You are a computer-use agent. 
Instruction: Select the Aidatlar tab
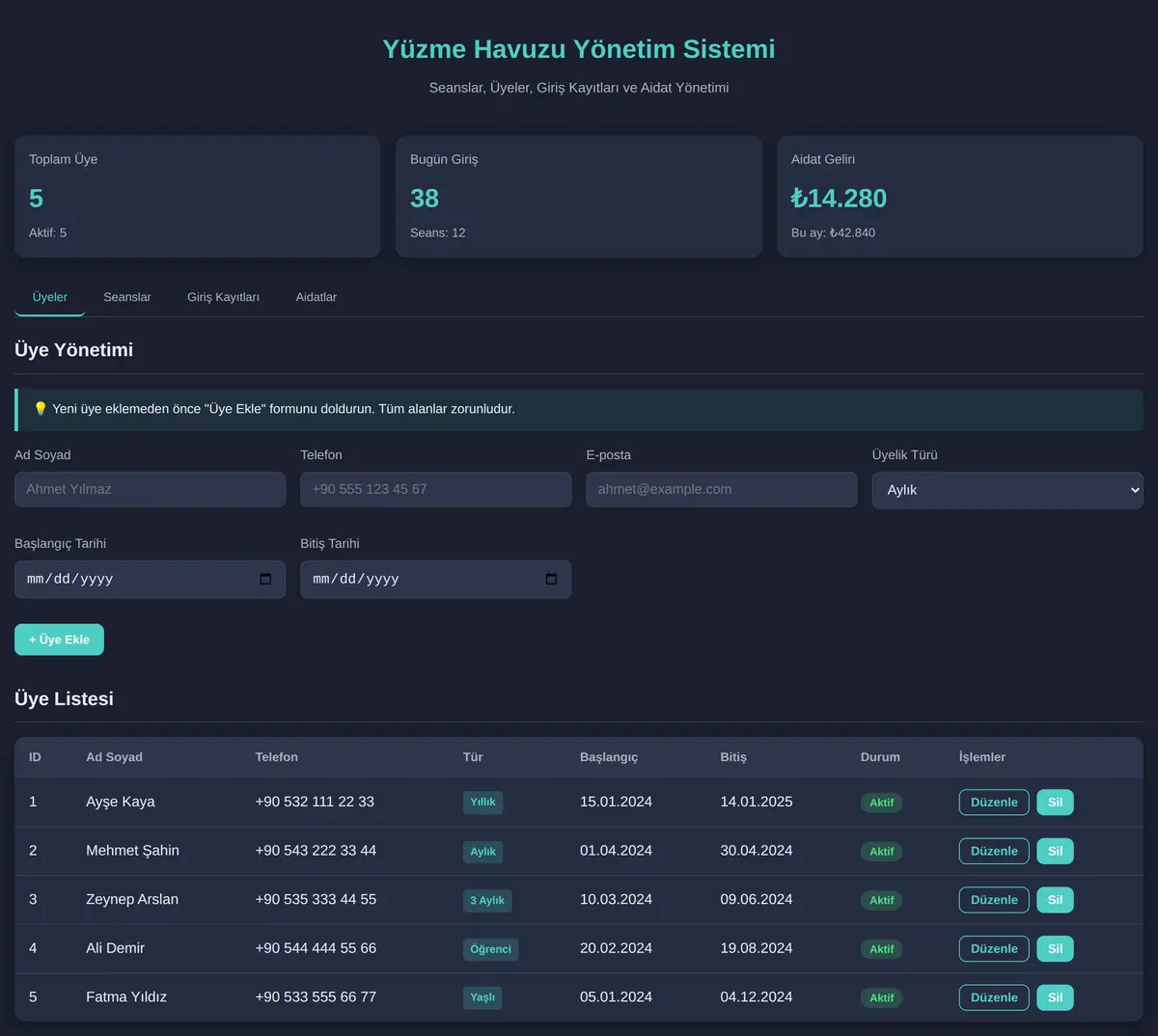pos(317,297)
